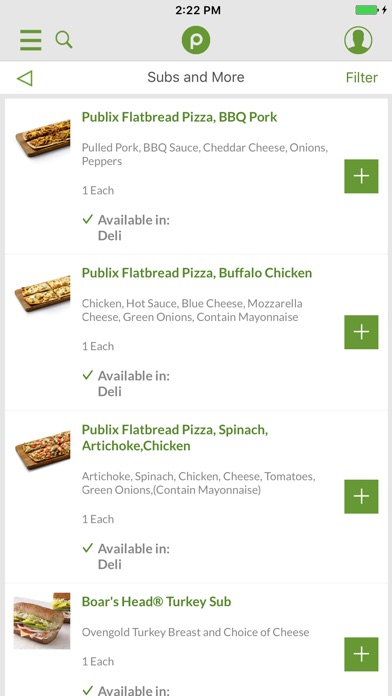The image size is (392, 696).
Task: Open the hamburger menu
Action: [x=31, y=40]
